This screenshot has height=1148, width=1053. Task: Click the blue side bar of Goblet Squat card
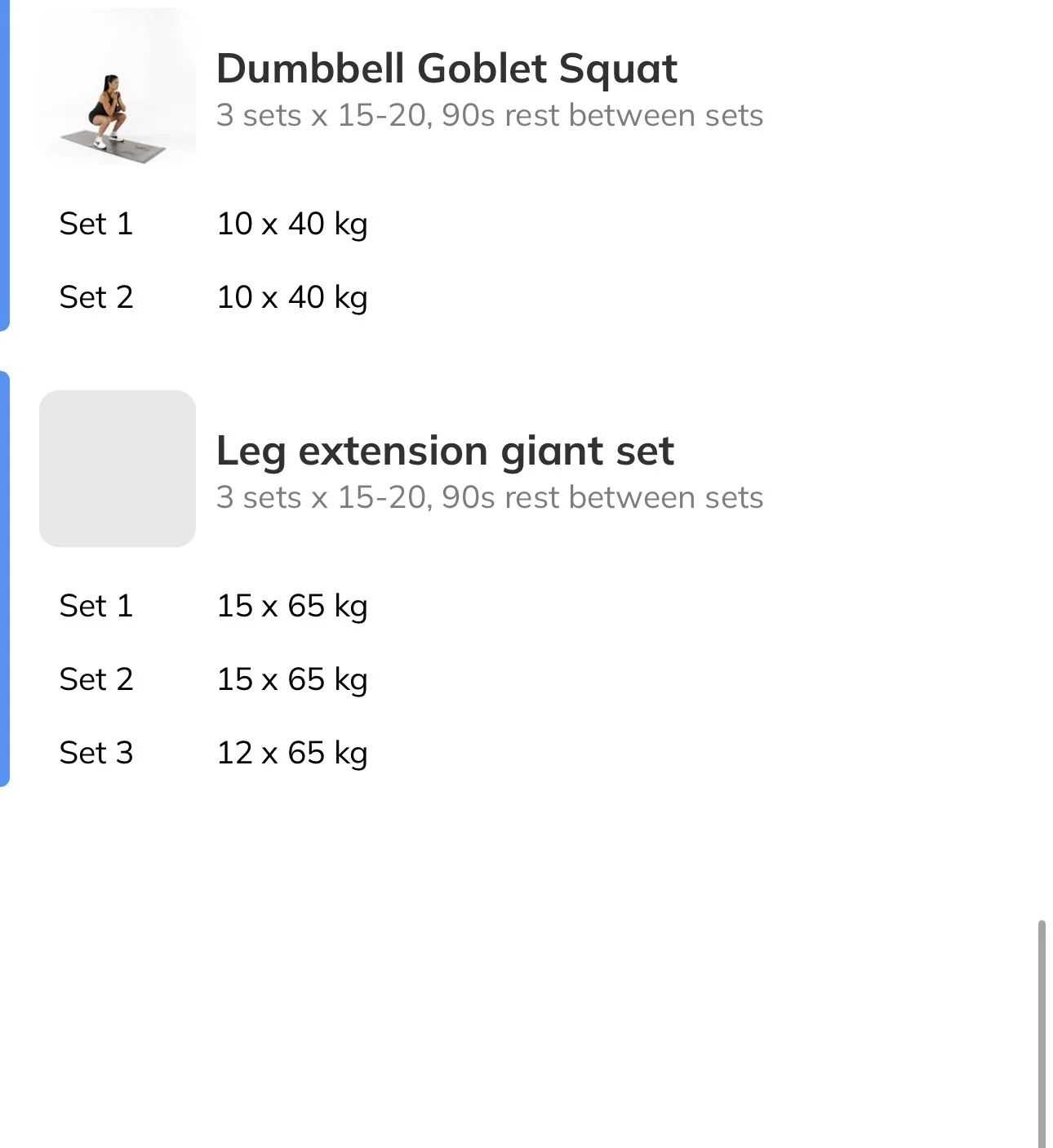click(4, 163)
